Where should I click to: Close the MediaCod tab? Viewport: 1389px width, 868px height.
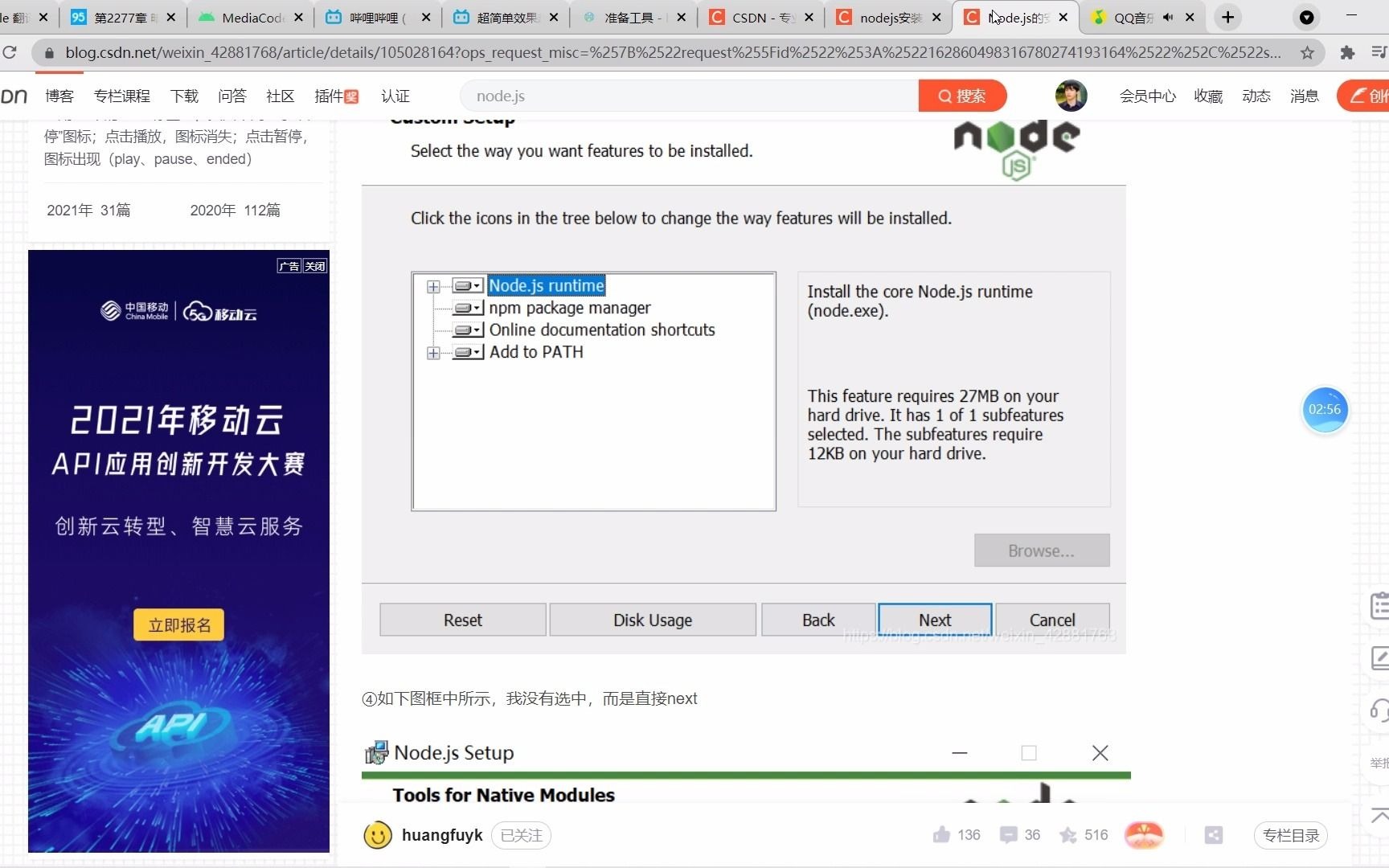(x=298, y=17)
